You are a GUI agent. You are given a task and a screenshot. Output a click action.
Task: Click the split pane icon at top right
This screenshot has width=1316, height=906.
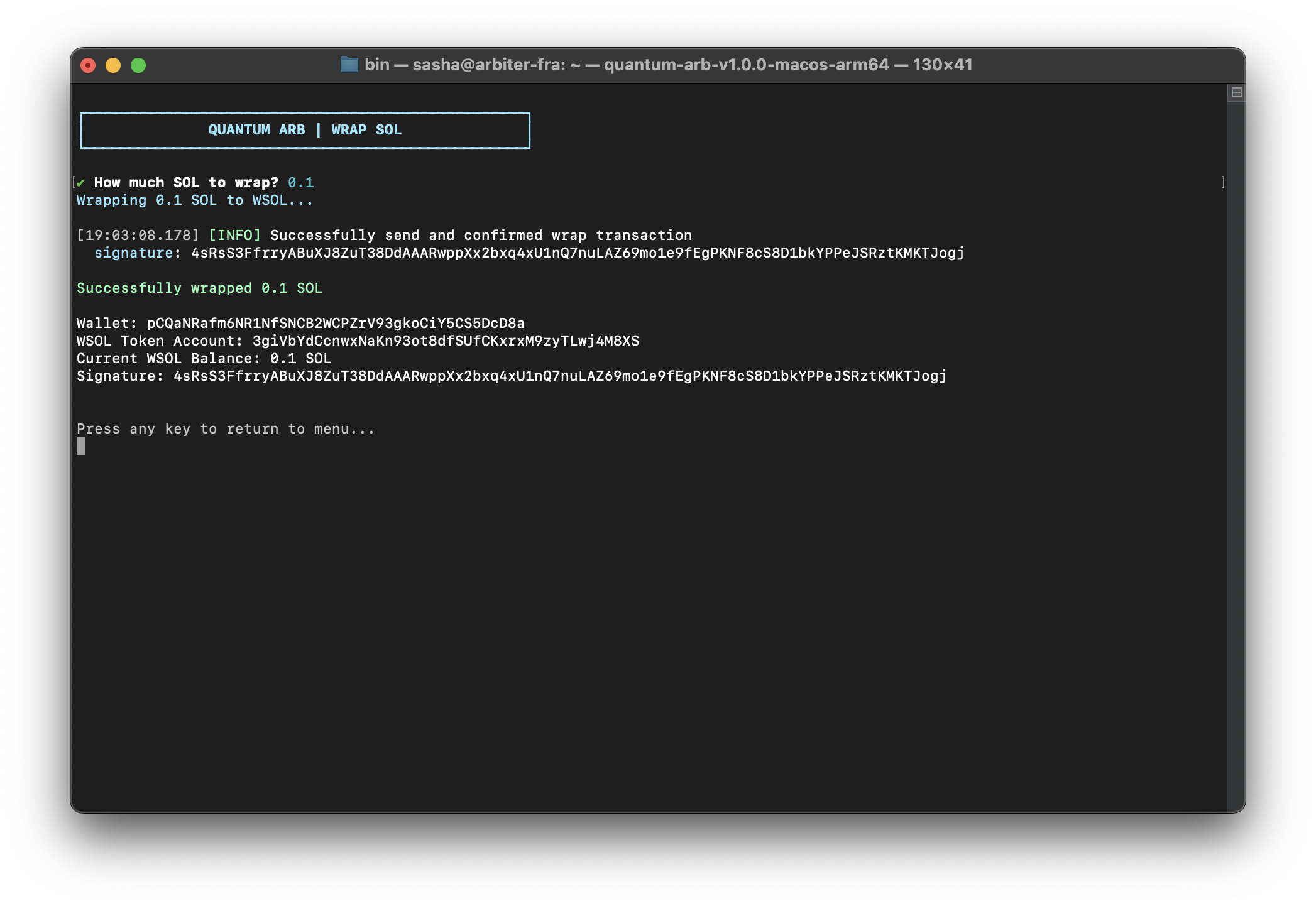(1236, 92)
